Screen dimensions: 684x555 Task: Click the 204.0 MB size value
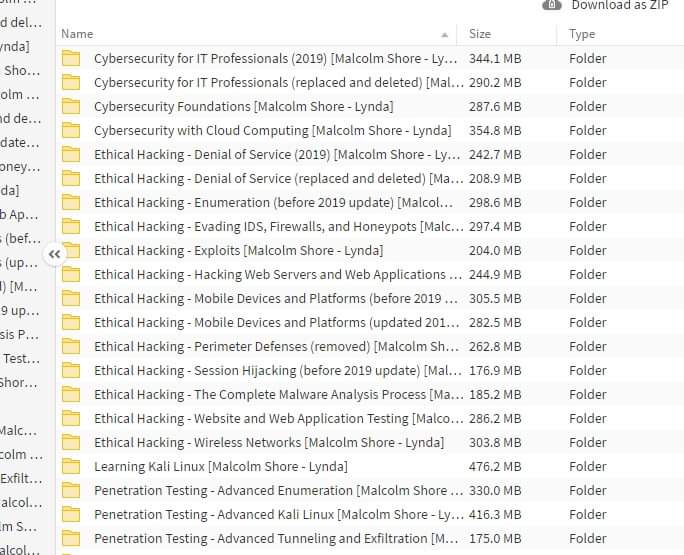point(495,250)
